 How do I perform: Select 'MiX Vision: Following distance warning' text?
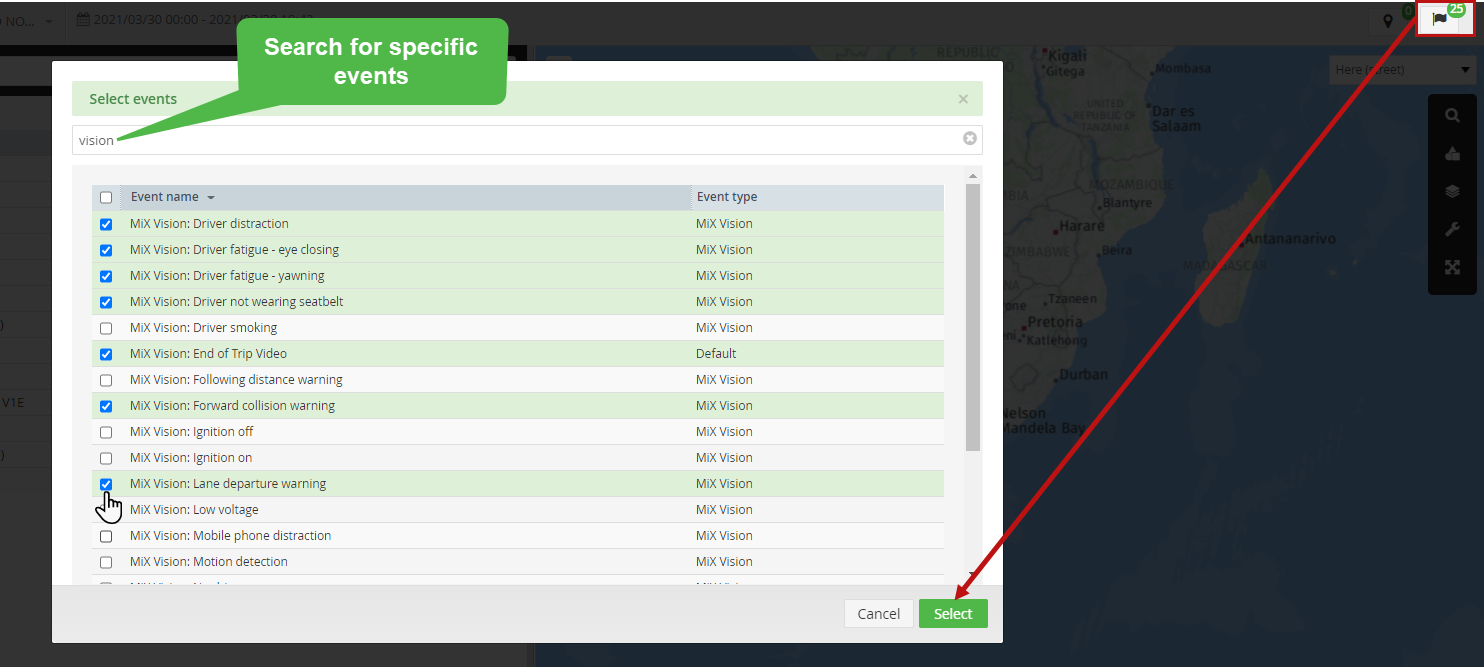point(236,380)
